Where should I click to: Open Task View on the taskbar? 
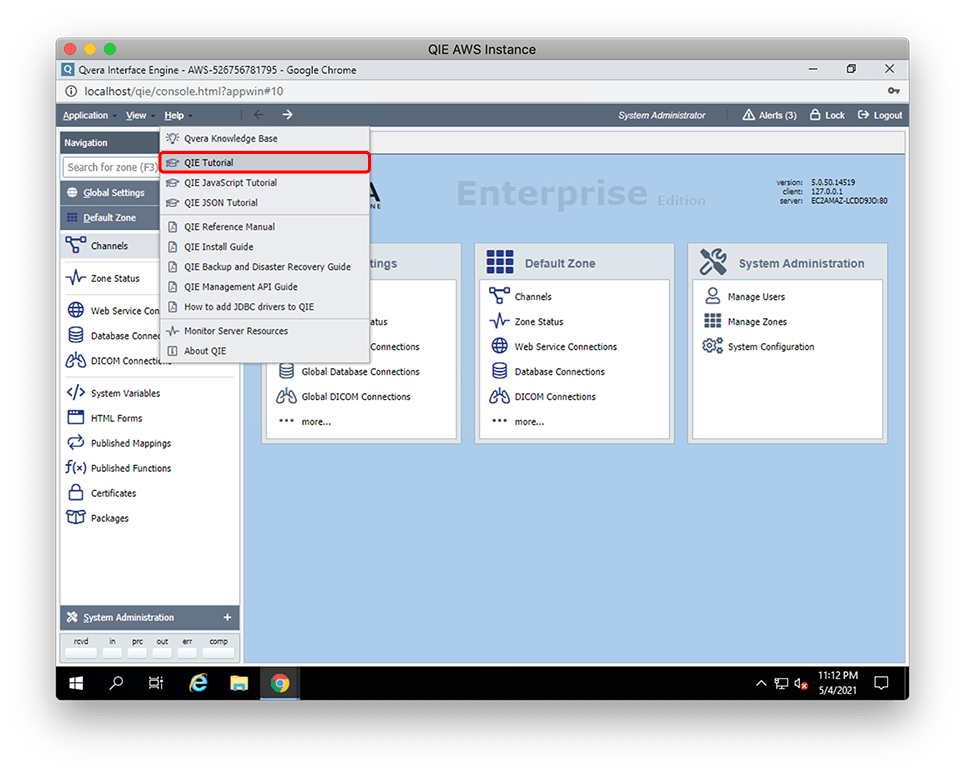point(156,683)
